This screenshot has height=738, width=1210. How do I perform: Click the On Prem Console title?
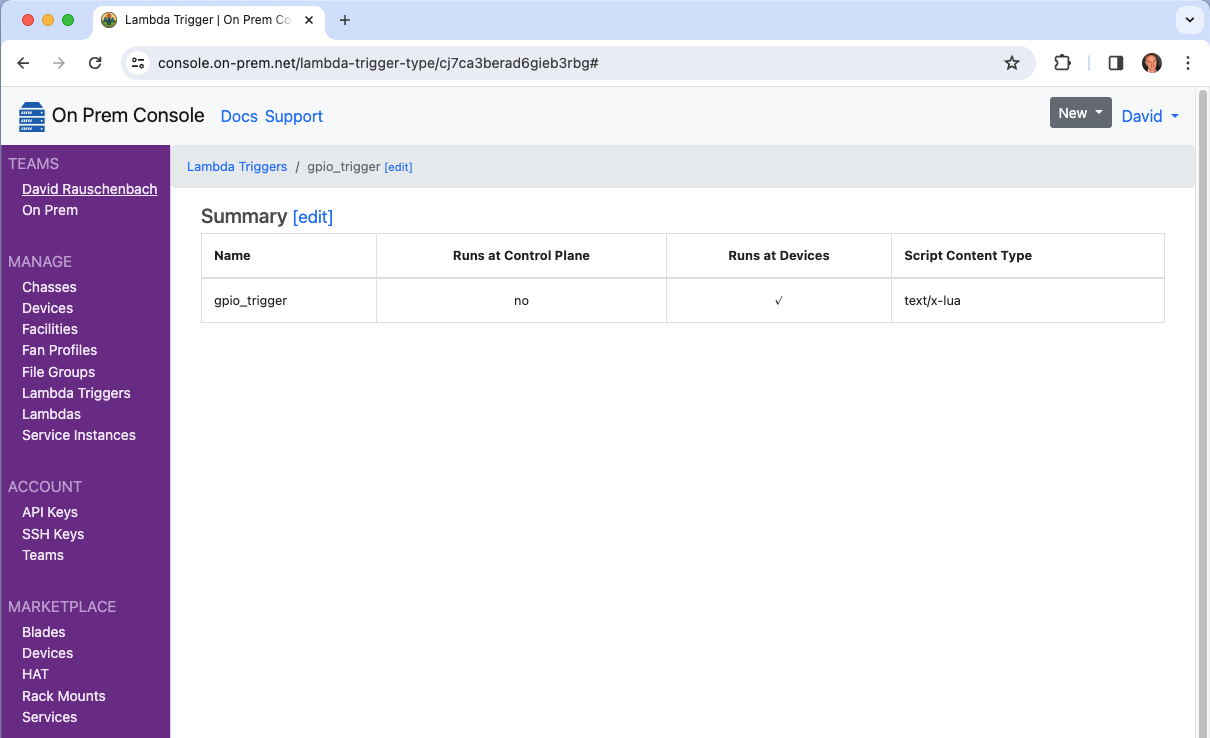click(x=128, y=116)
